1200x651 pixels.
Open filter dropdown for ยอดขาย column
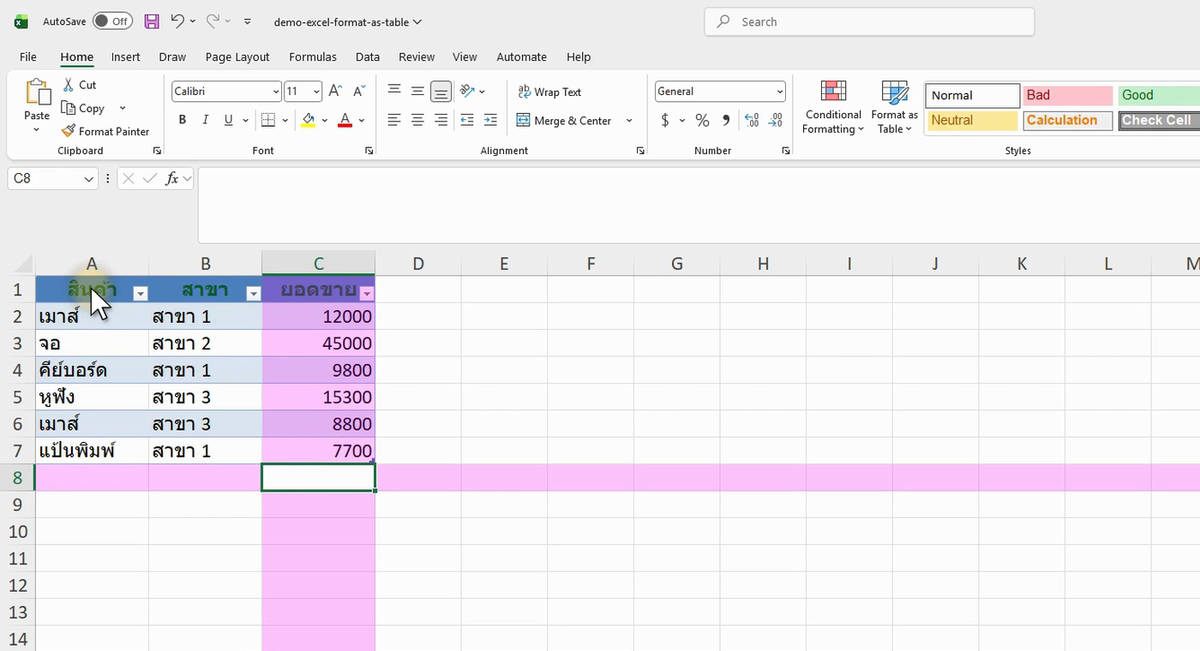point(367,293)
